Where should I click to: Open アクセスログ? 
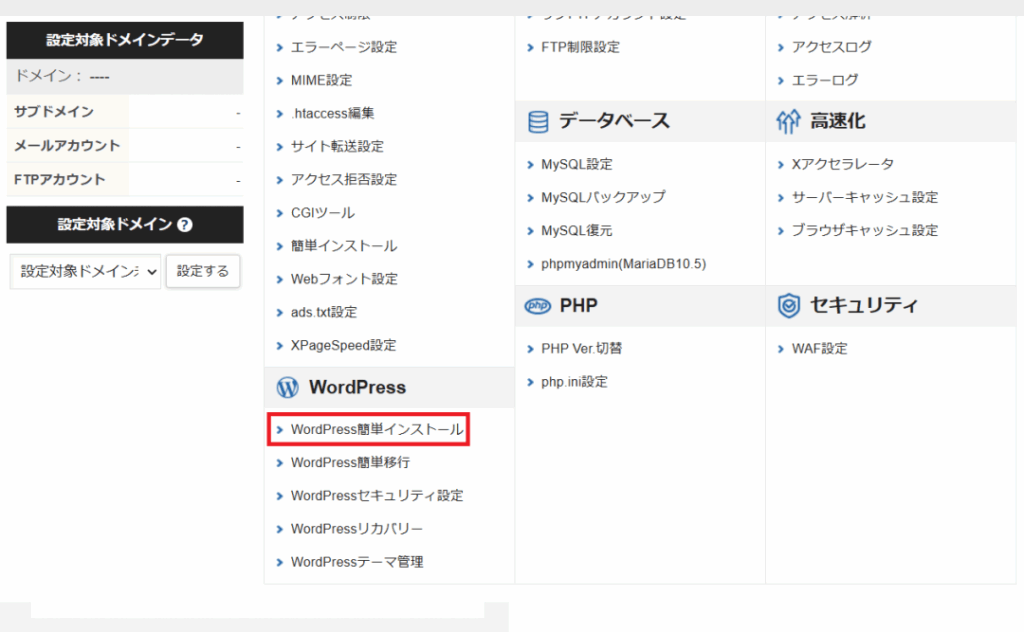click(x=831, y=47)
